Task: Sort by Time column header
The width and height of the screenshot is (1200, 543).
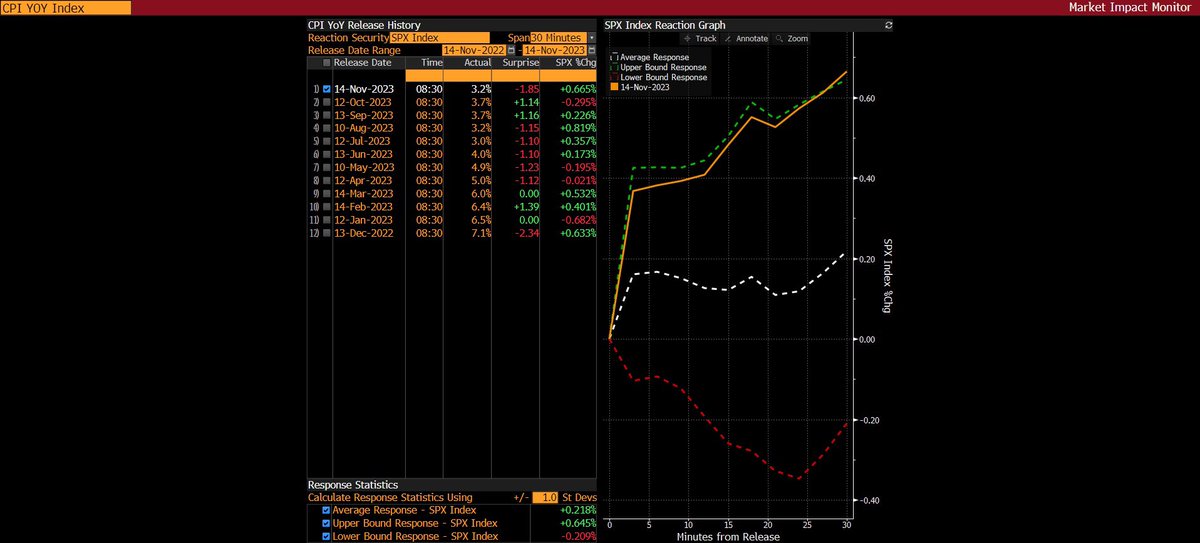Action: 432,62
